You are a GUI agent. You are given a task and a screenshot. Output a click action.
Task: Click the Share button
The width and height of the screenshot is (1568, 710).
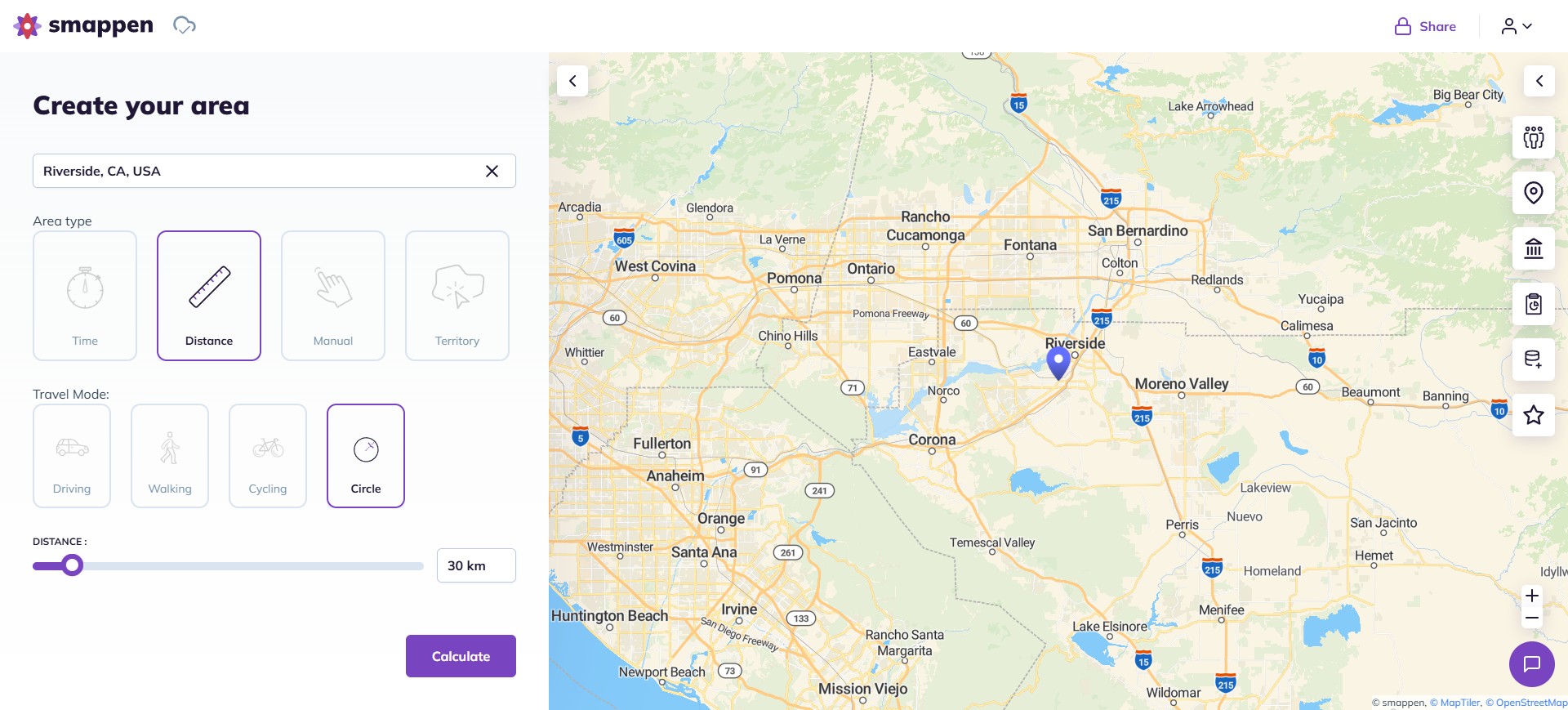click(1425, 26)
